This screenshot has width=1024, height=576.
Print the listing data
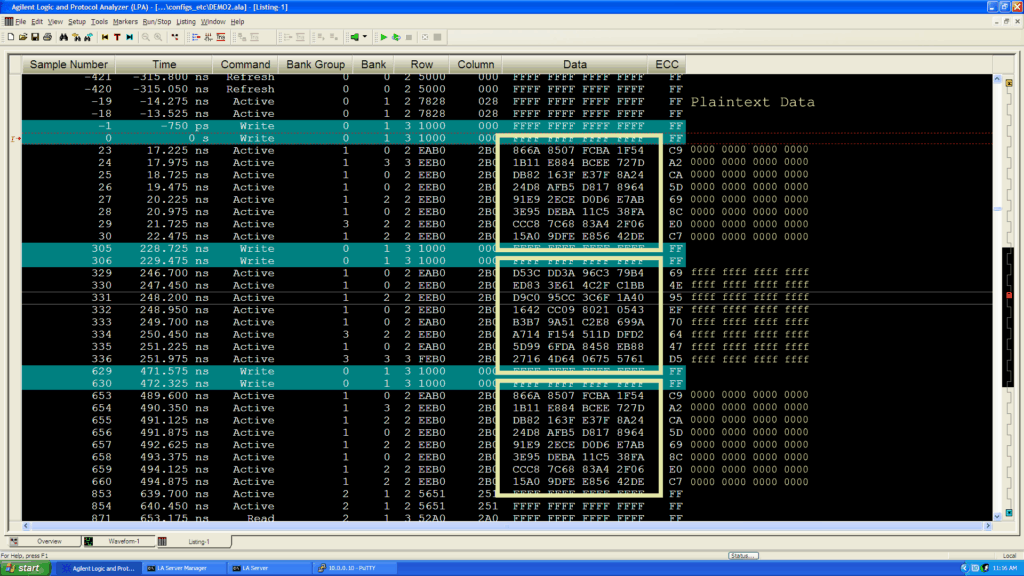(x=48, y=36)
